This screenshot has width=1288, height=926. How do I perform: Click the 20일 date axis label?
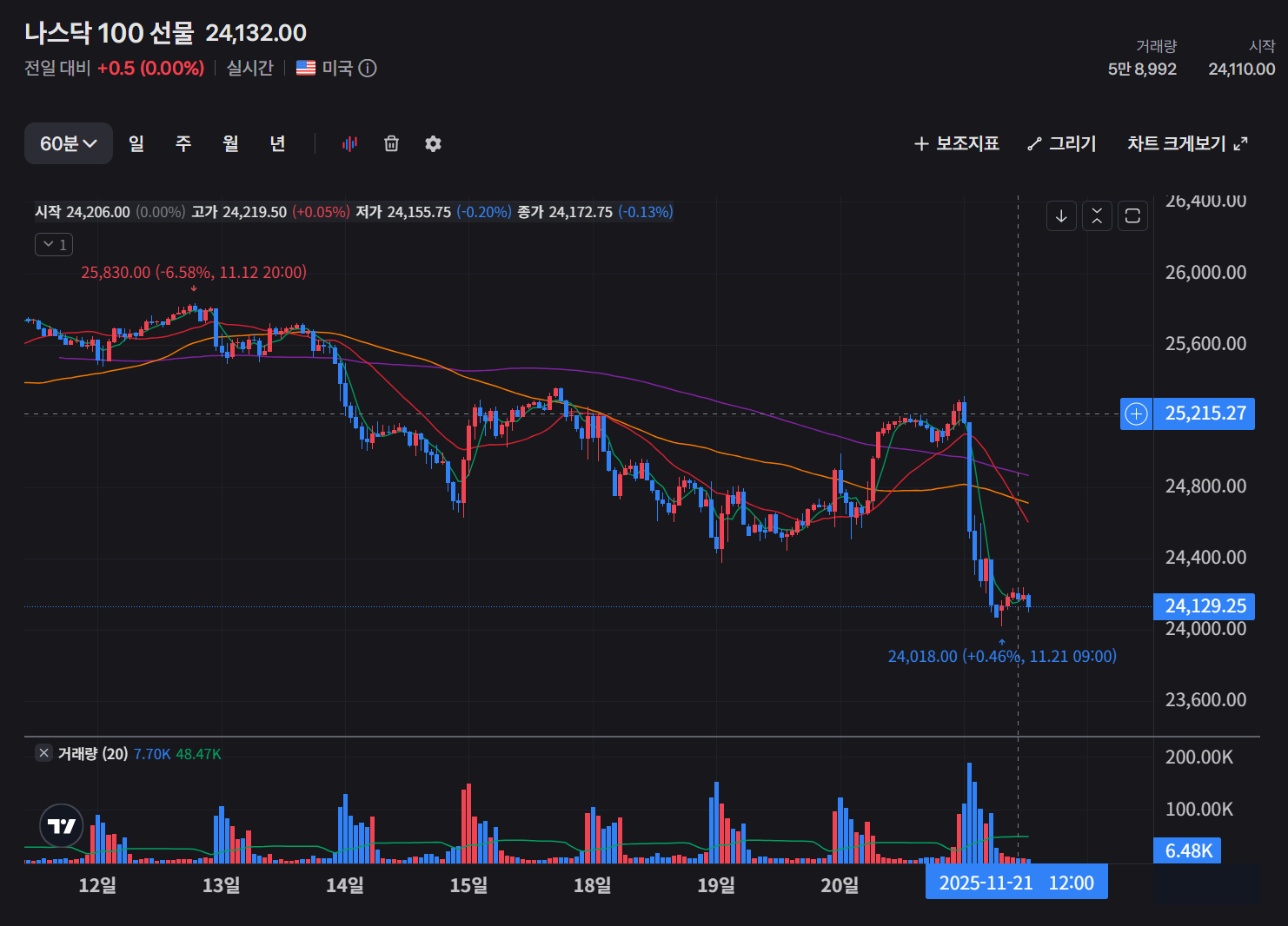point(840,885)
